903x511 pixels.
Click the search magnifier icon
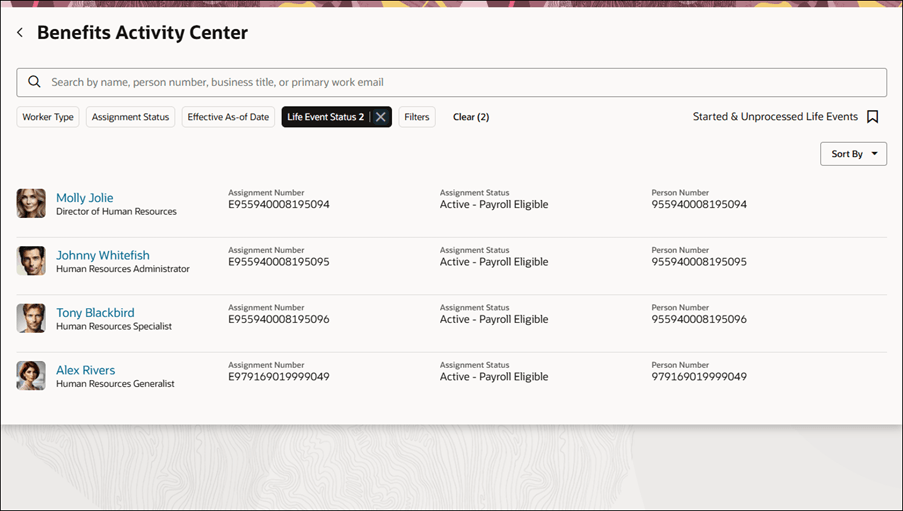35,82
